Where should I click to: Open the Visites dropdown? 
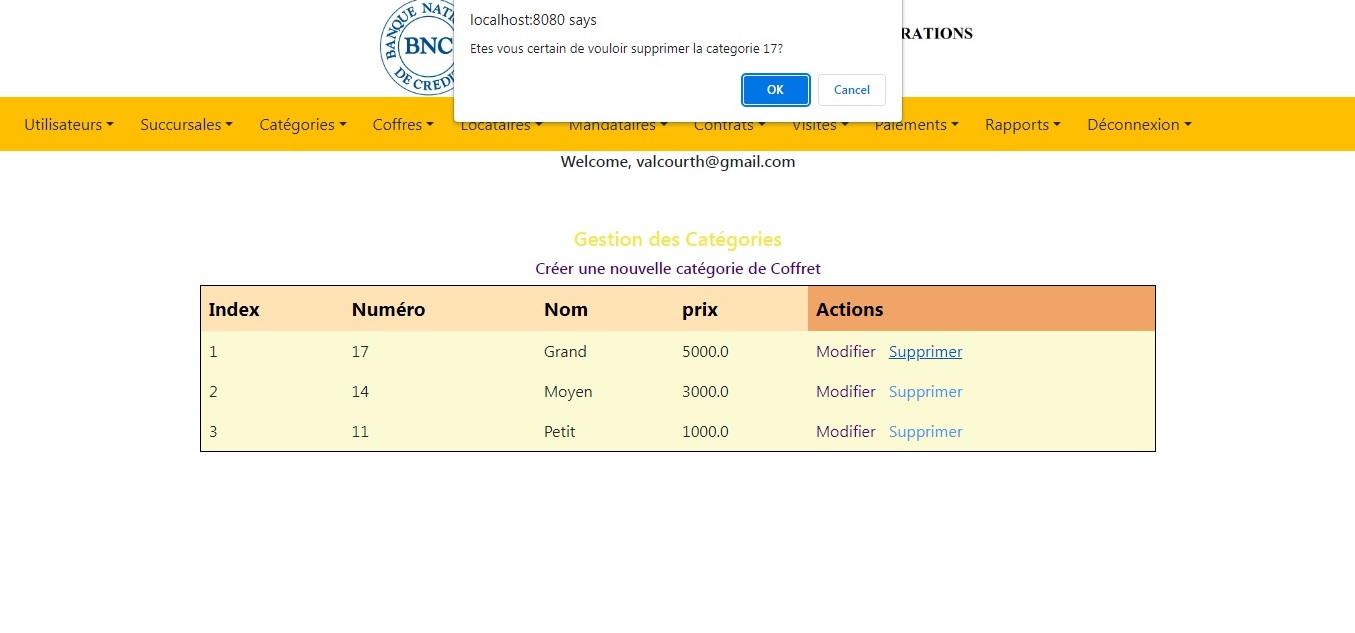pyautogui.click(x=820, y=127)
